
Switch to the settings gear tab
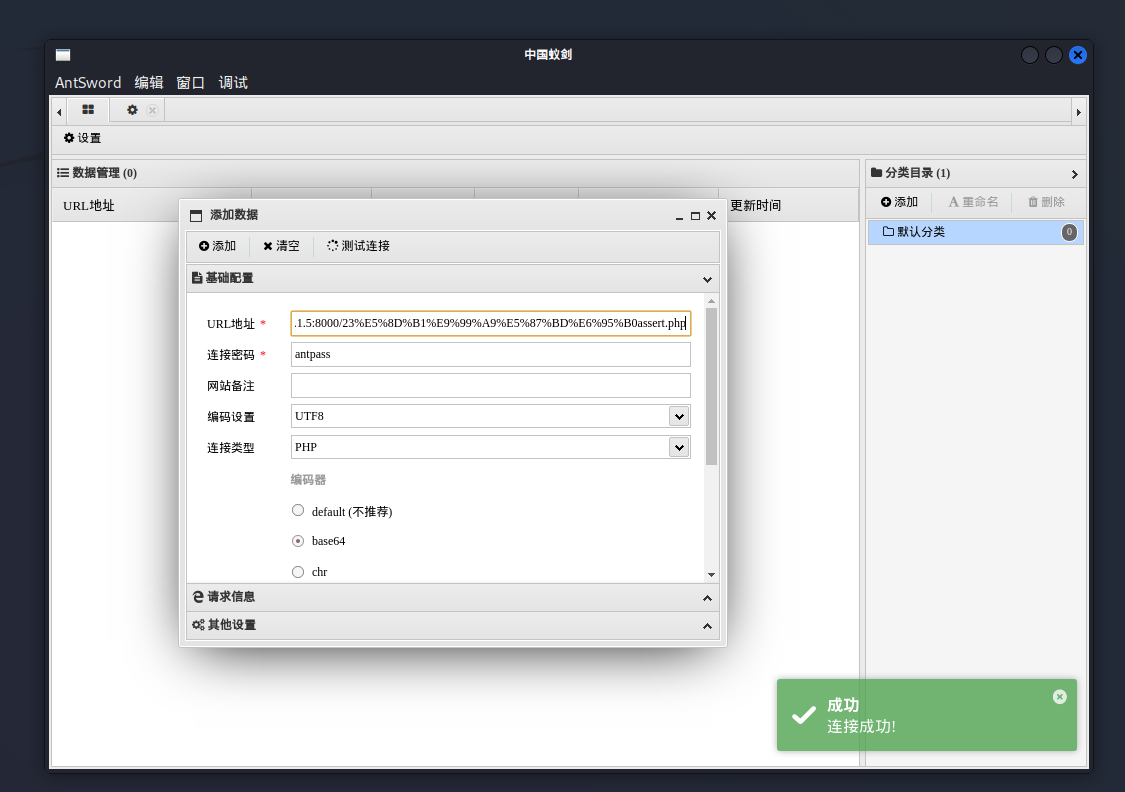coord(132,110)
